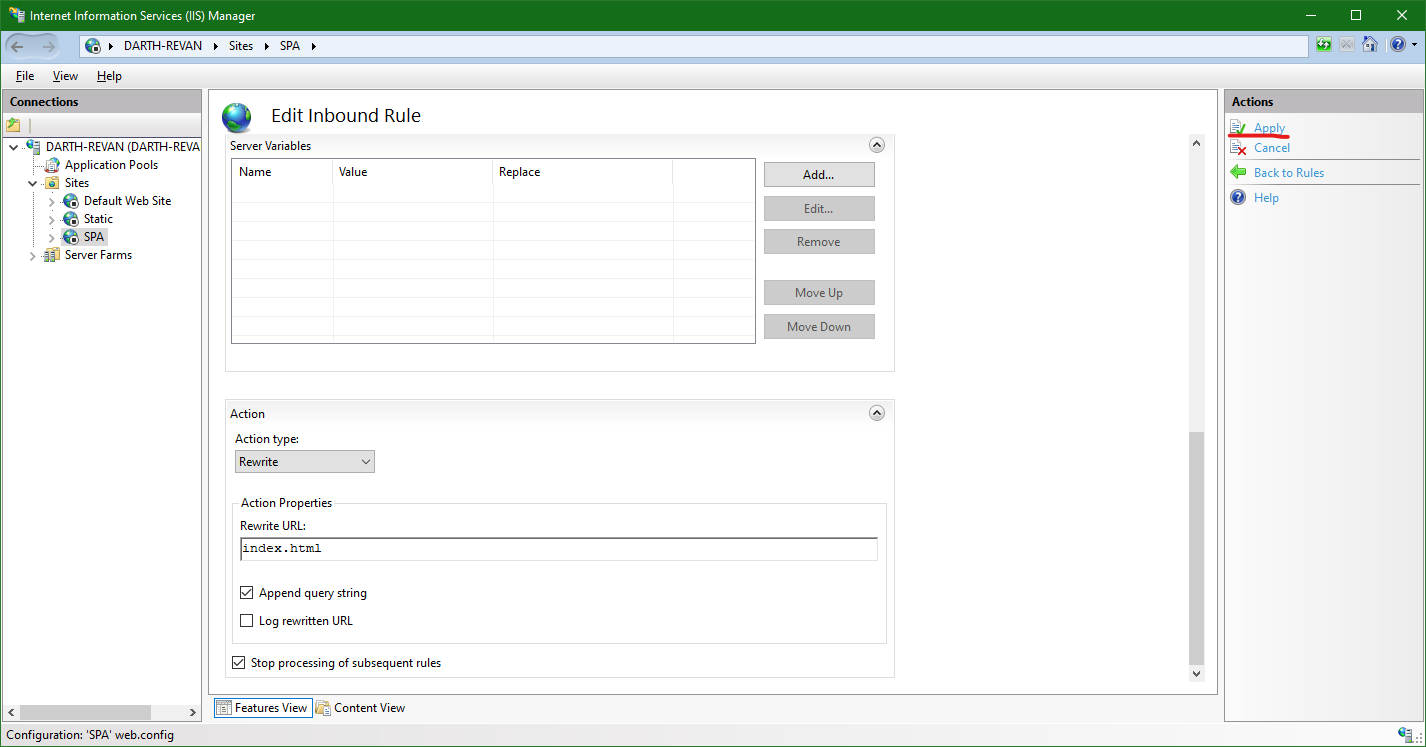
Task: Click the Cancel link in Actions
Action: point(1269,147)
